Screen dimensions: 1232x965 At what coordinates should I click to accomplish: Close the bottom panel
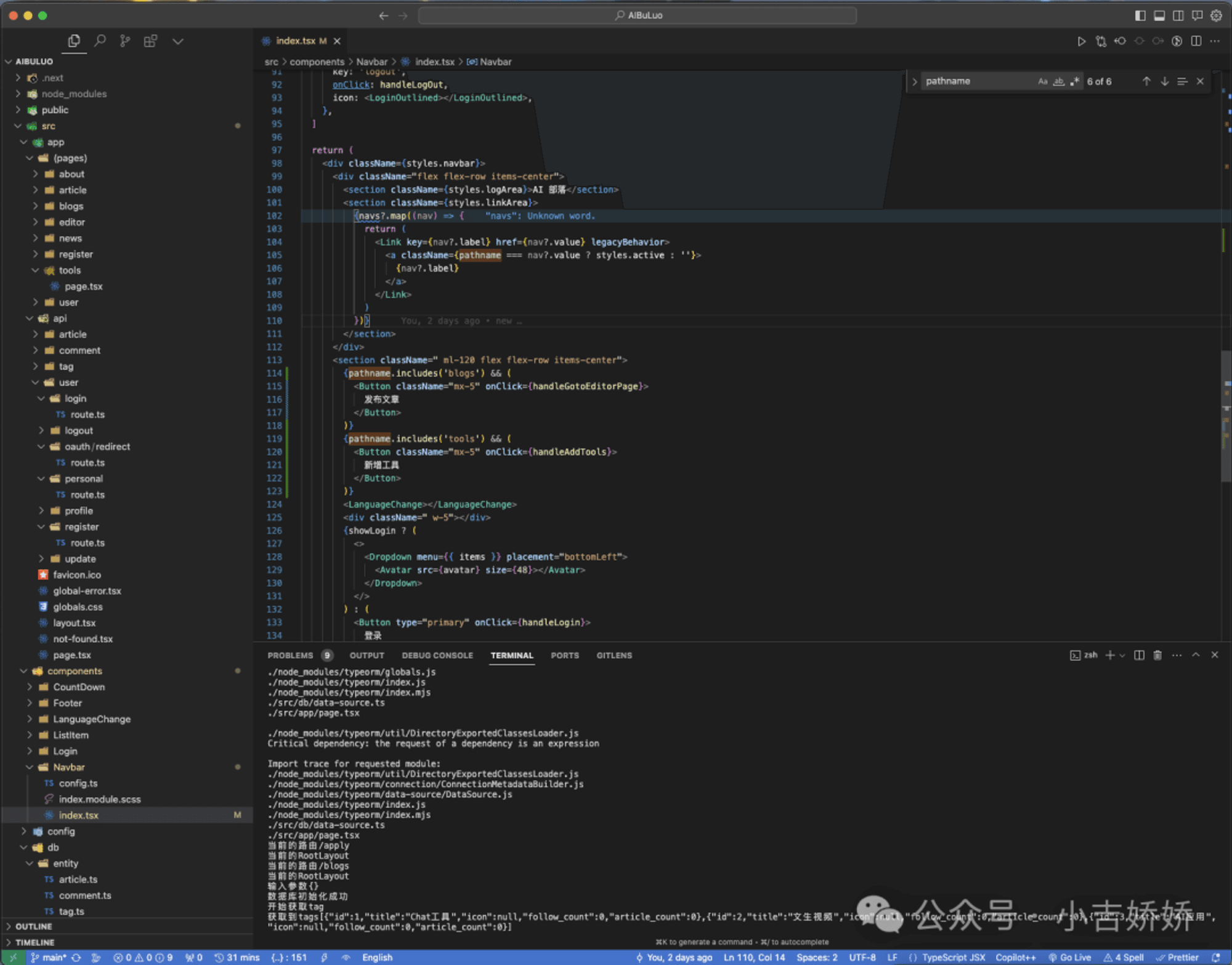(1215, 655)
